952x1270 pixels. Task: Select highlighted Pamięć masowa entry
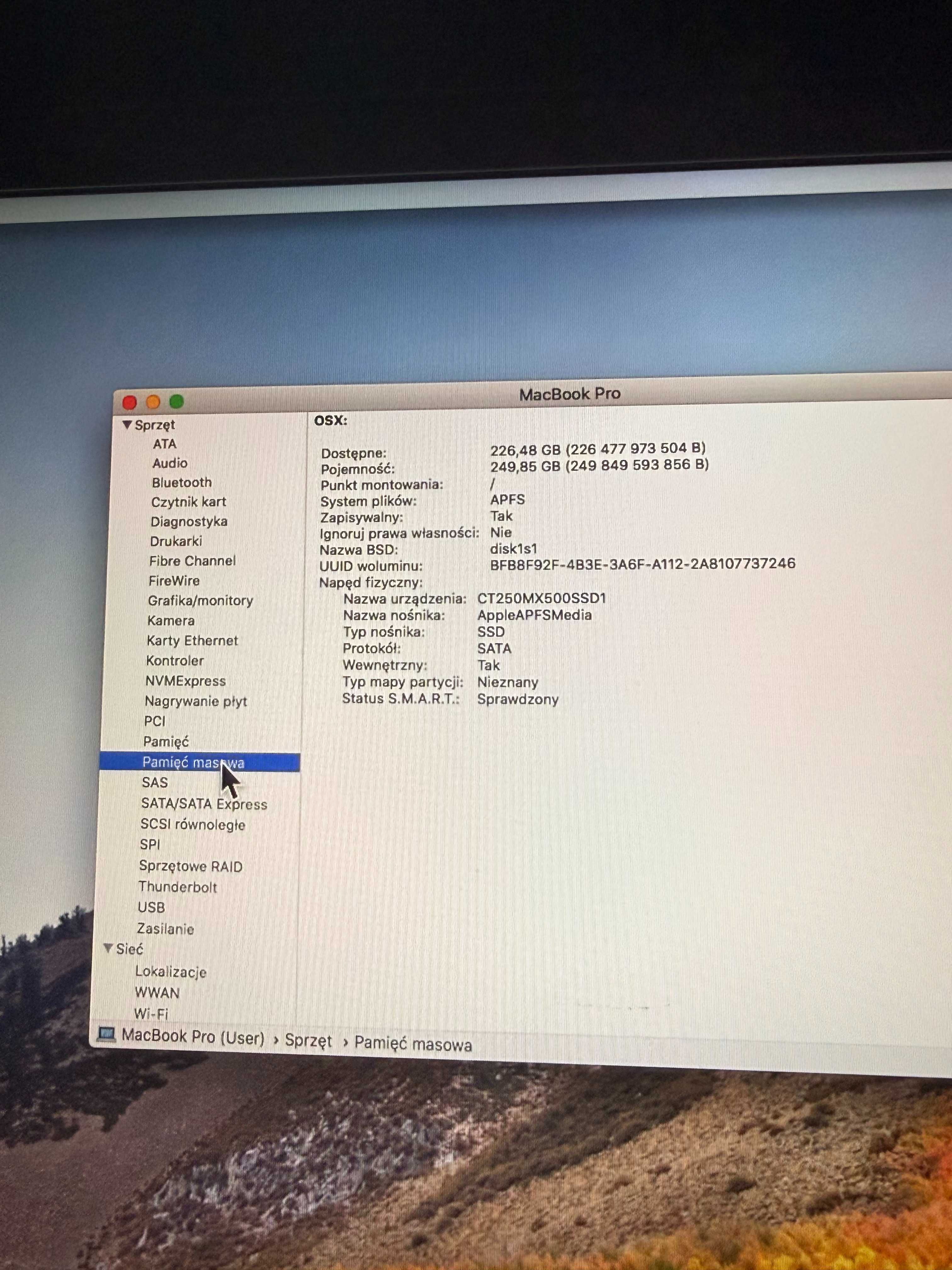point(200,763)
